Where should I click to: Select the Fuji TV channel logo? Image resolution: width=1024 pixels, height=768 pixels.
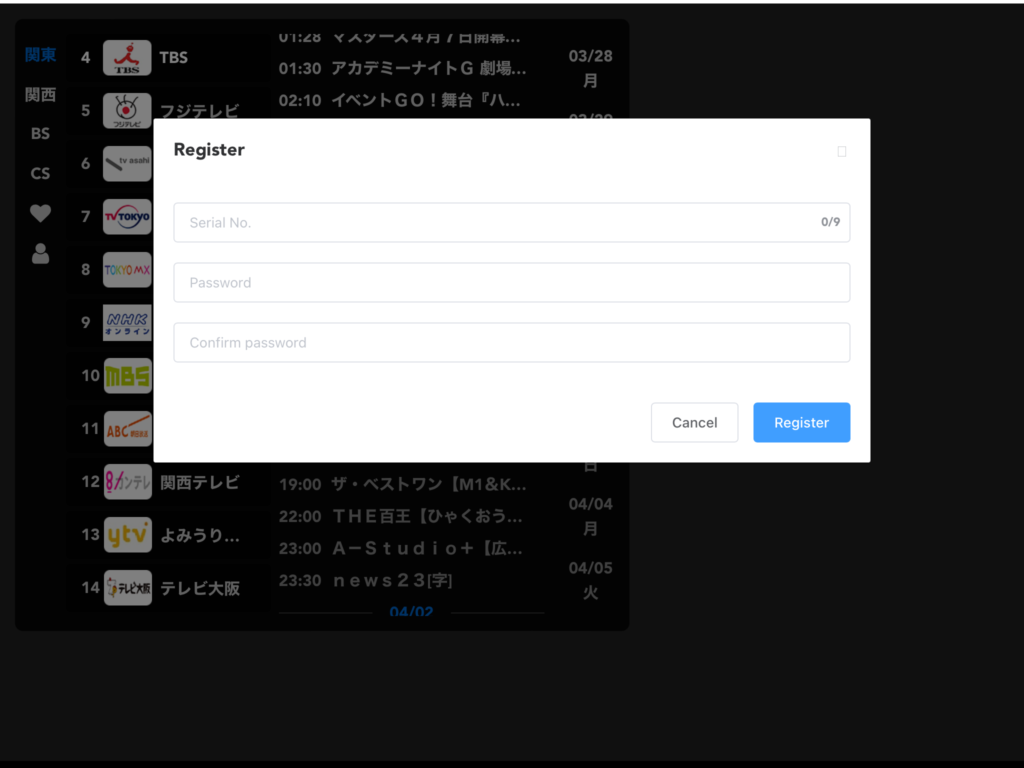tap(127, 111)
